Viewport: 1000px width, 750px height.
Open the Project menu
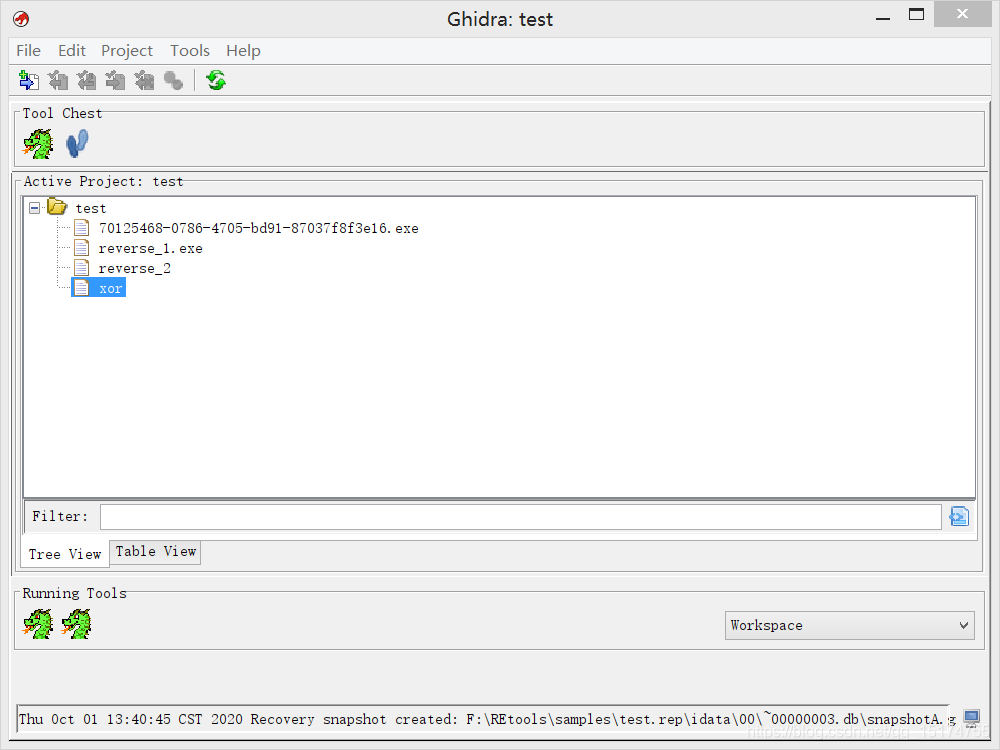click(127, 50)
